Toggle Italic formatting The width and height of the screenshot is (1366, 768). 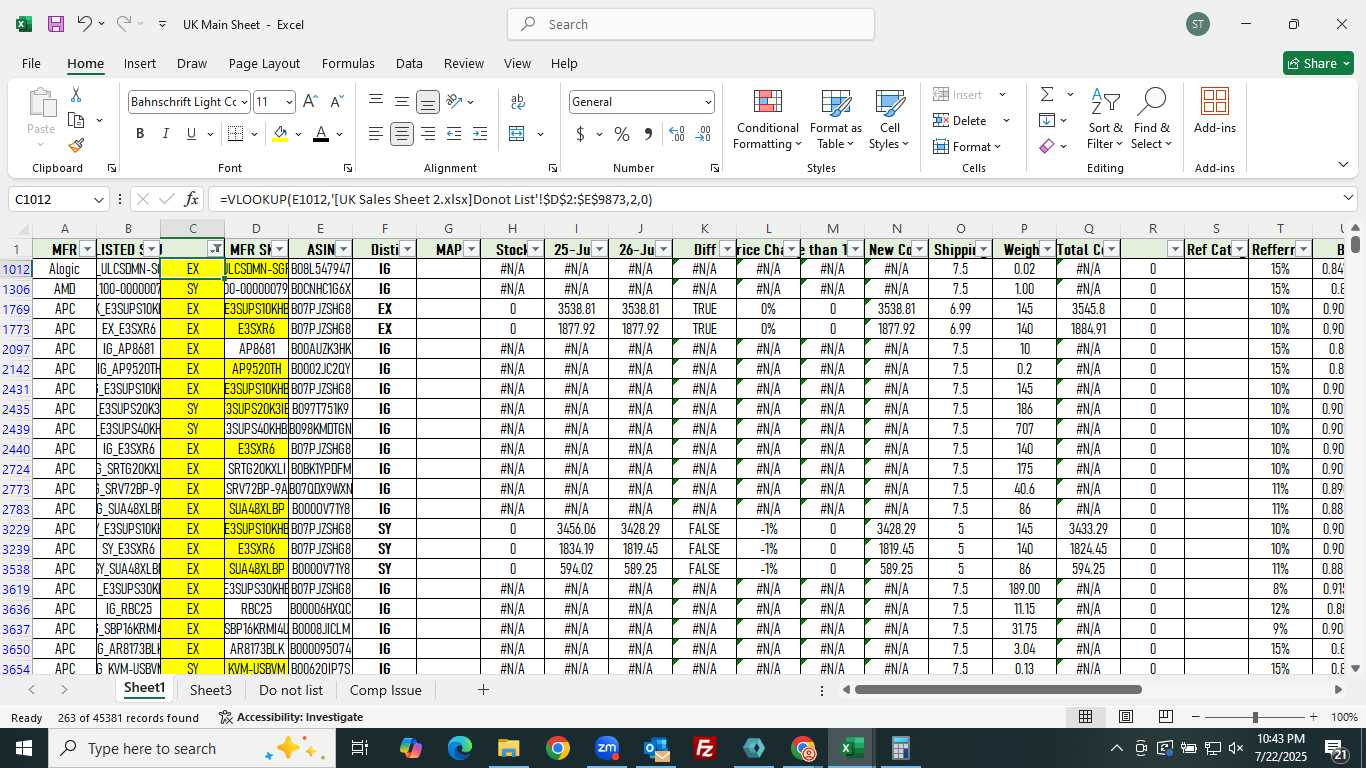coord(166,134)
